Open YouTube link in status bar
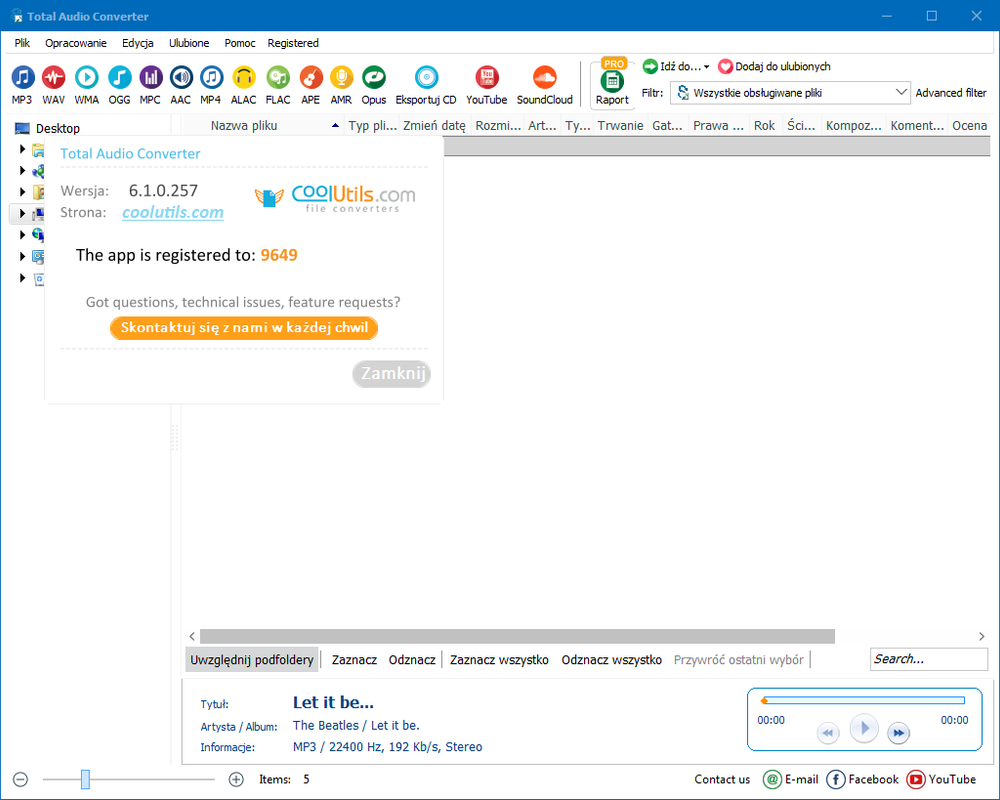This screenshot has height=800, width=1000. pyautogui.click(x=941, y=779)
